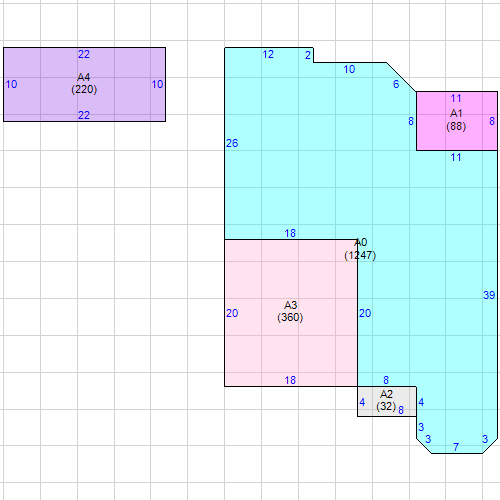Click the 22 dimension on A4's bottom edge
Image resolution: width=500 pixels, height=500 pixels.
pyautogui.click(x=84, y=115)
